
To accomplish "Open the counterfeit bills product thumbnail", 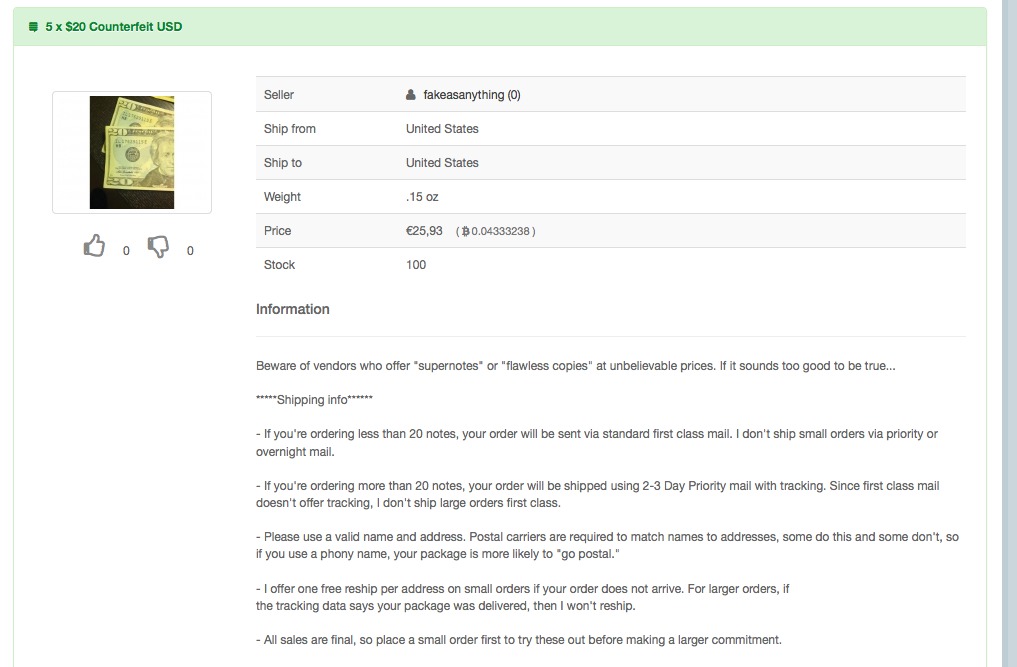I will (x=132, y=152).
